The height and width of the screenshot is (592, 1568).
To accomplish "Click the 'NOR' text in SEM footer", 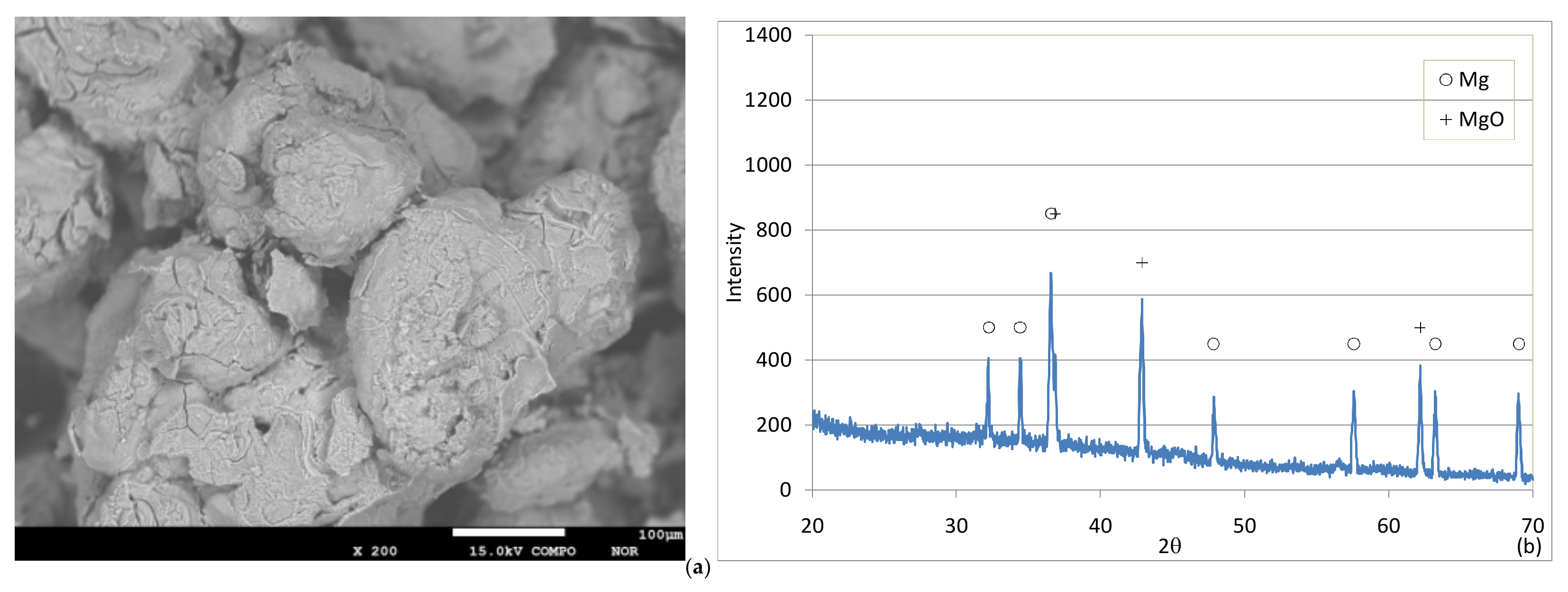I will 625,551.
